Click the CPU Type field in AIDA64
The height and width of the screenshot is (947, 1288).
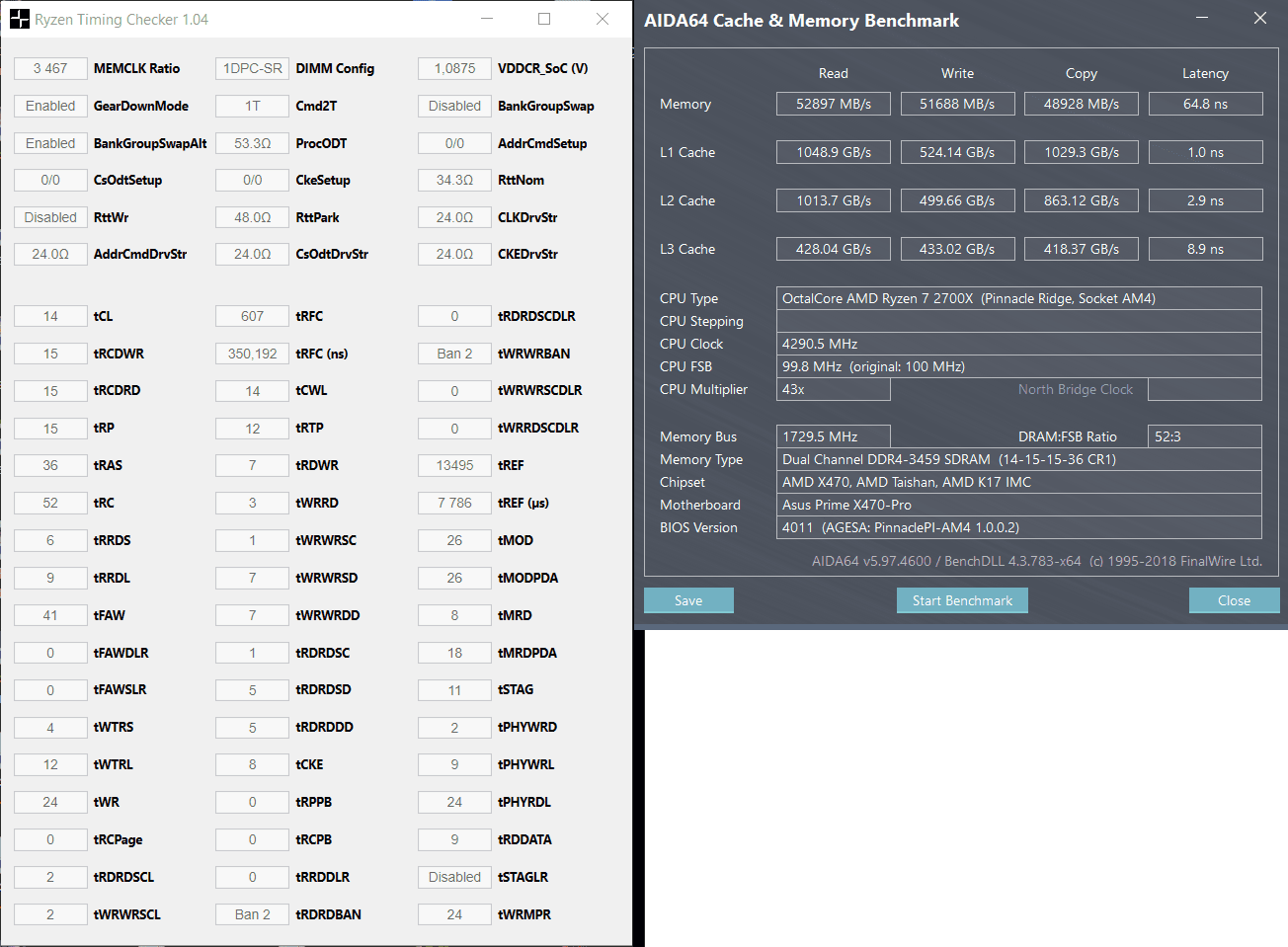click(1019, 298)
